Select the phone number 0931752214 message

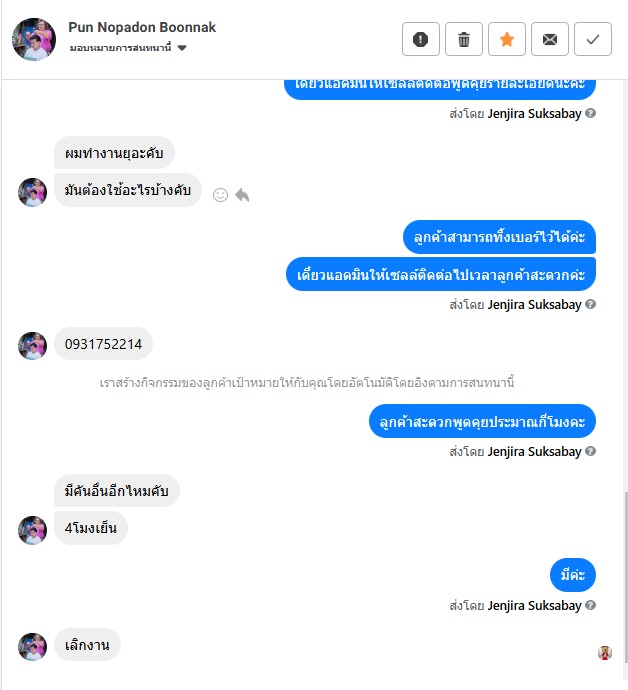[x=103, y=344]
